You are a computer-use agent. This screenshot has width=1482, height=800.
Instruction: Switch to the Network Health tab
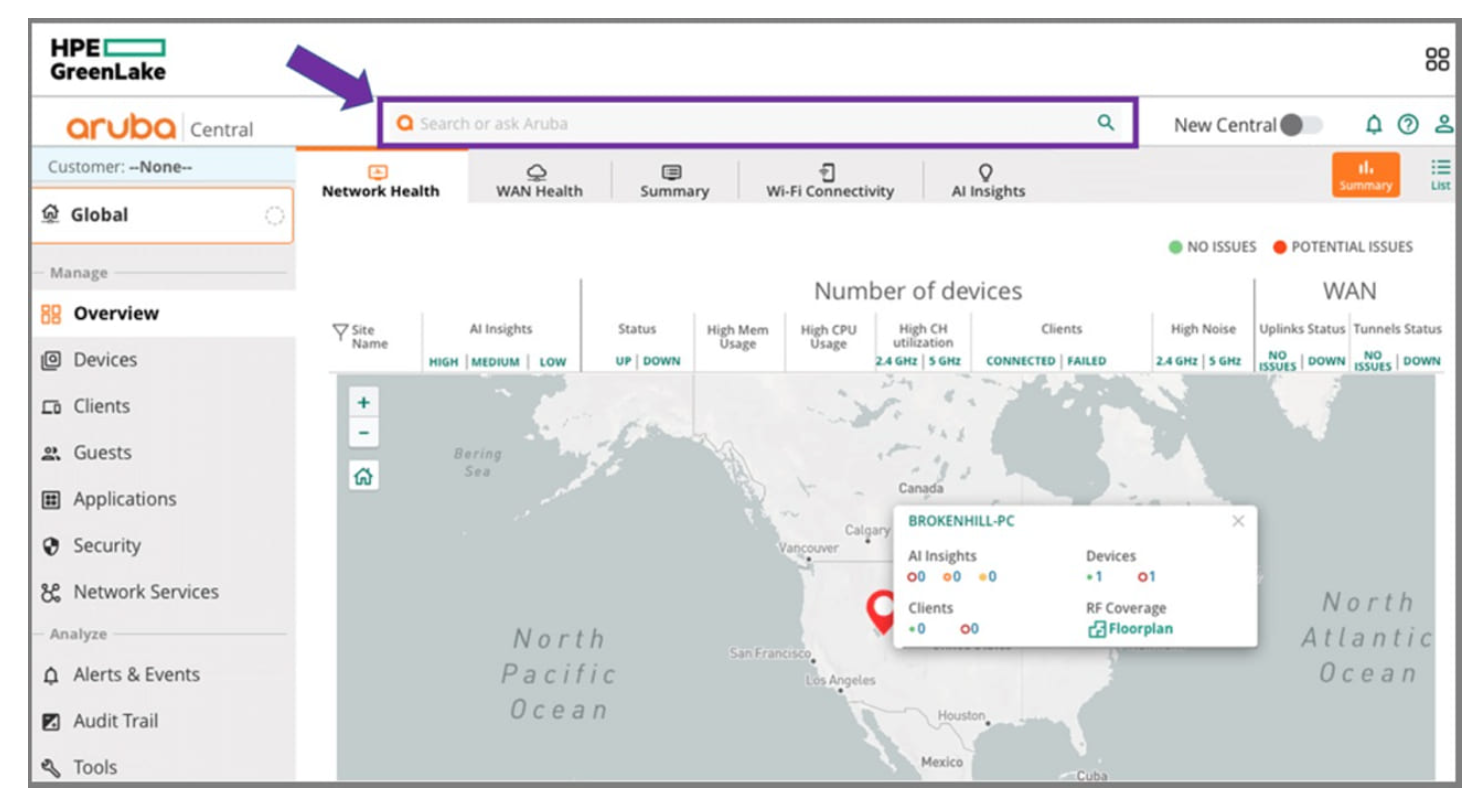click(380, 181)
